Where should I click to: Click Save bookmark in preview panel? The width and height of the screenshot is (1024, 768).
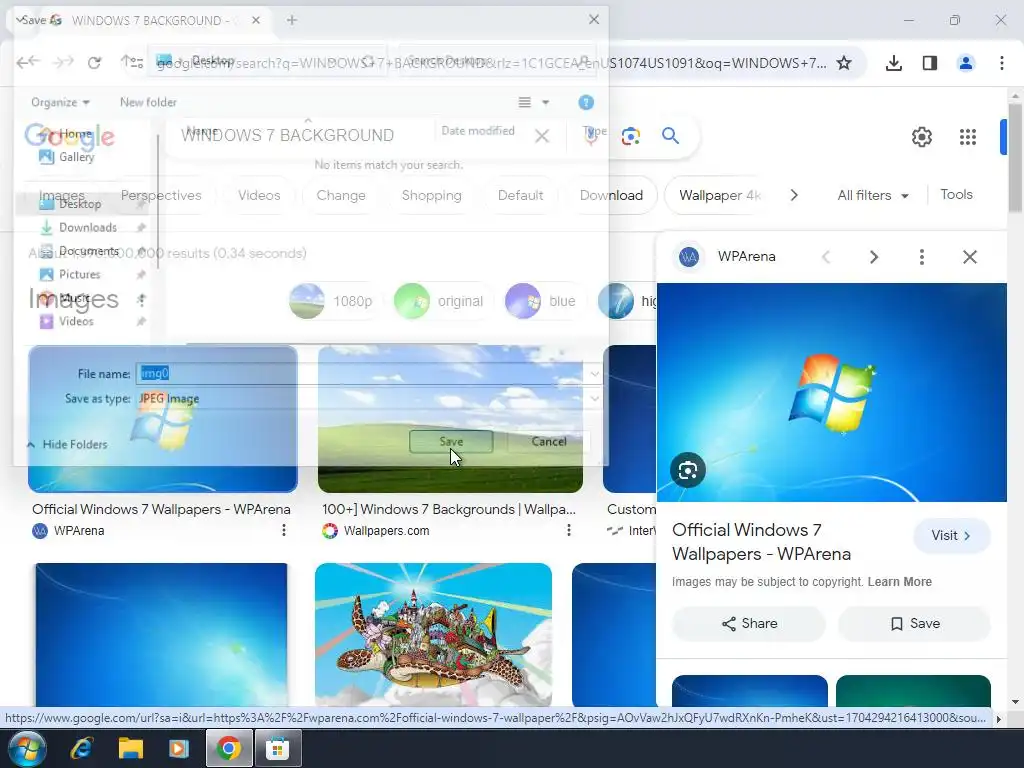(x=914, y=624)
